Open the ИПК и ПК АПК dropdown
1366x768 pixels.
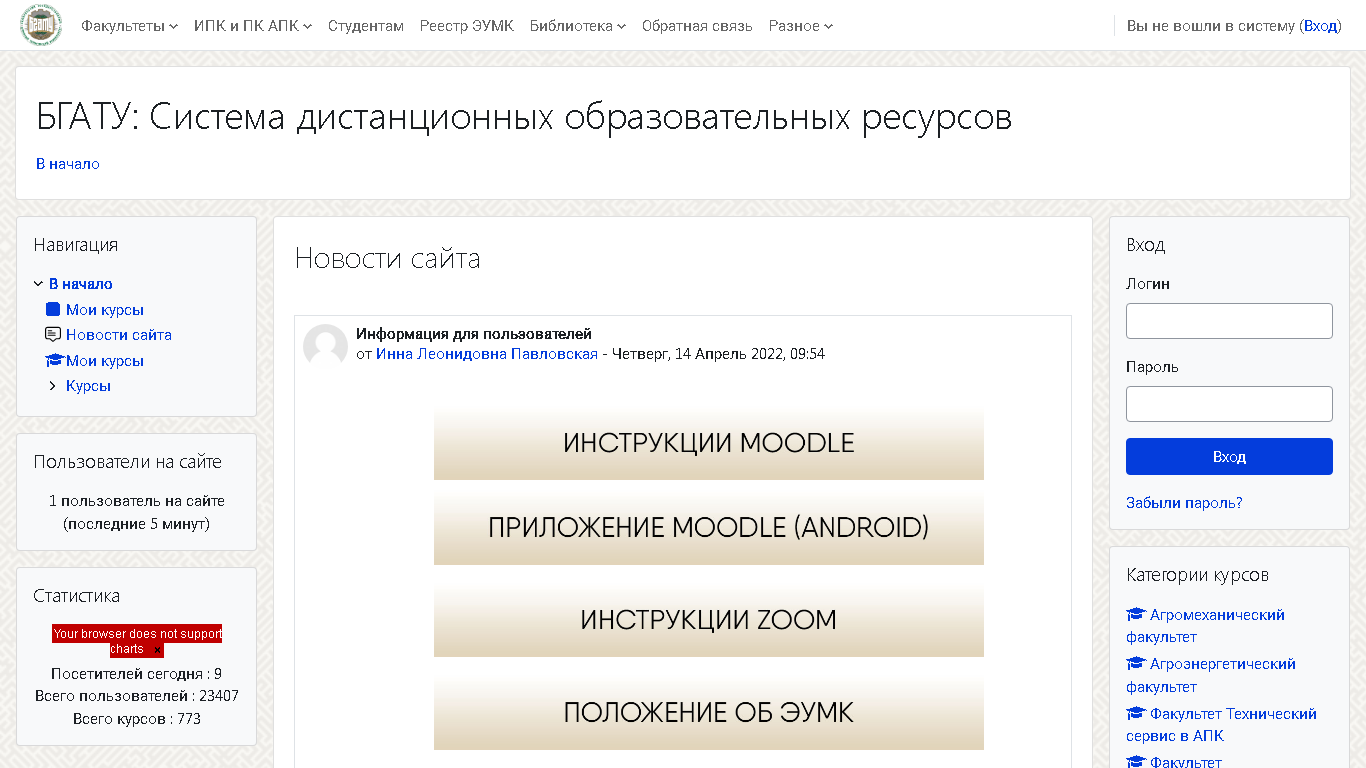pos(253,26)
